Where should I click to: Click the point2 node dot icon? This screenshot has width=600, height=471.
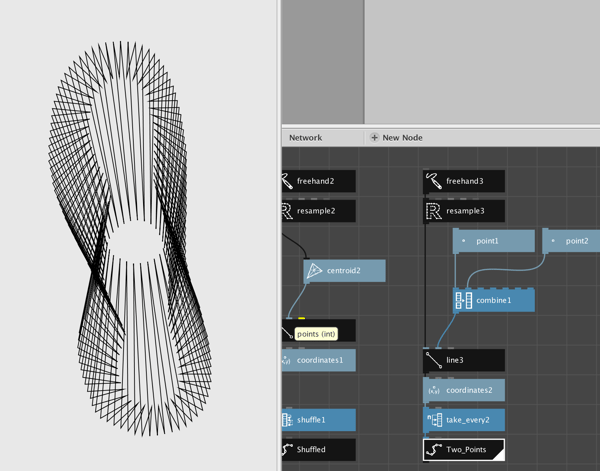point(553,241)
